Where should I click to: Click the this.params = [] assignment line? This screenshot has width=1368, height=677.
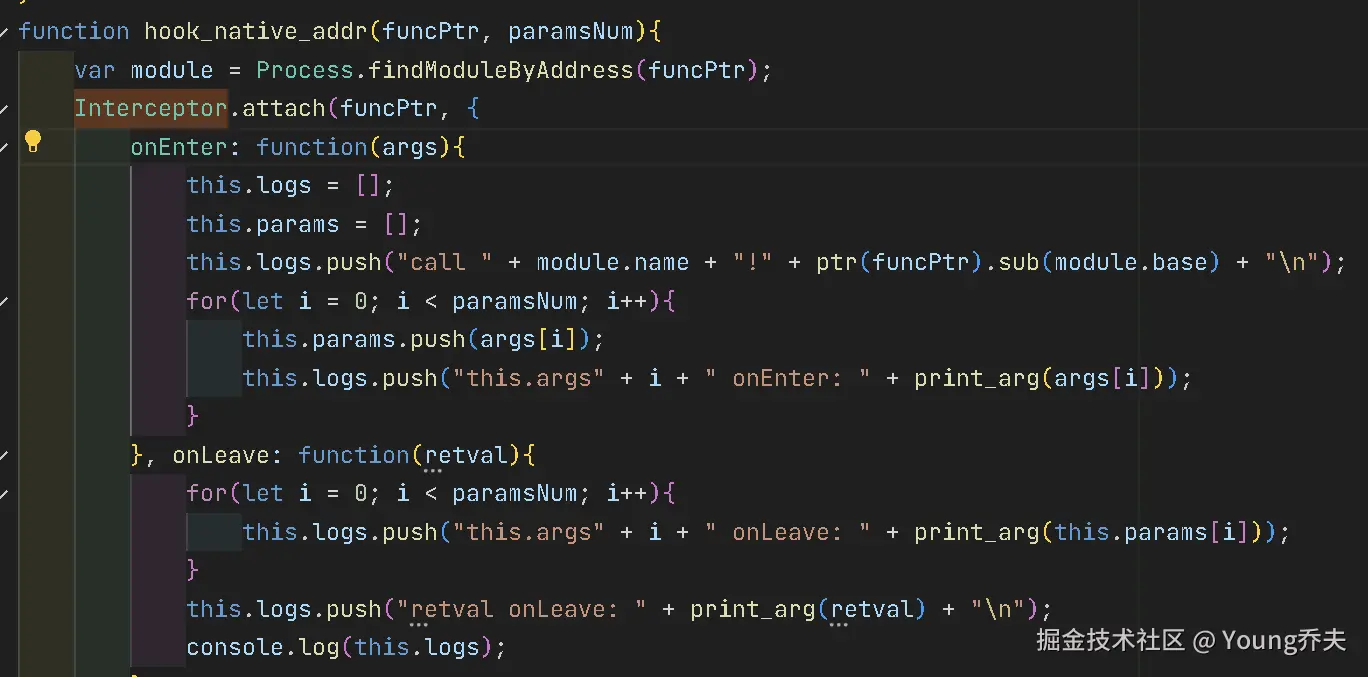[304, 224]
